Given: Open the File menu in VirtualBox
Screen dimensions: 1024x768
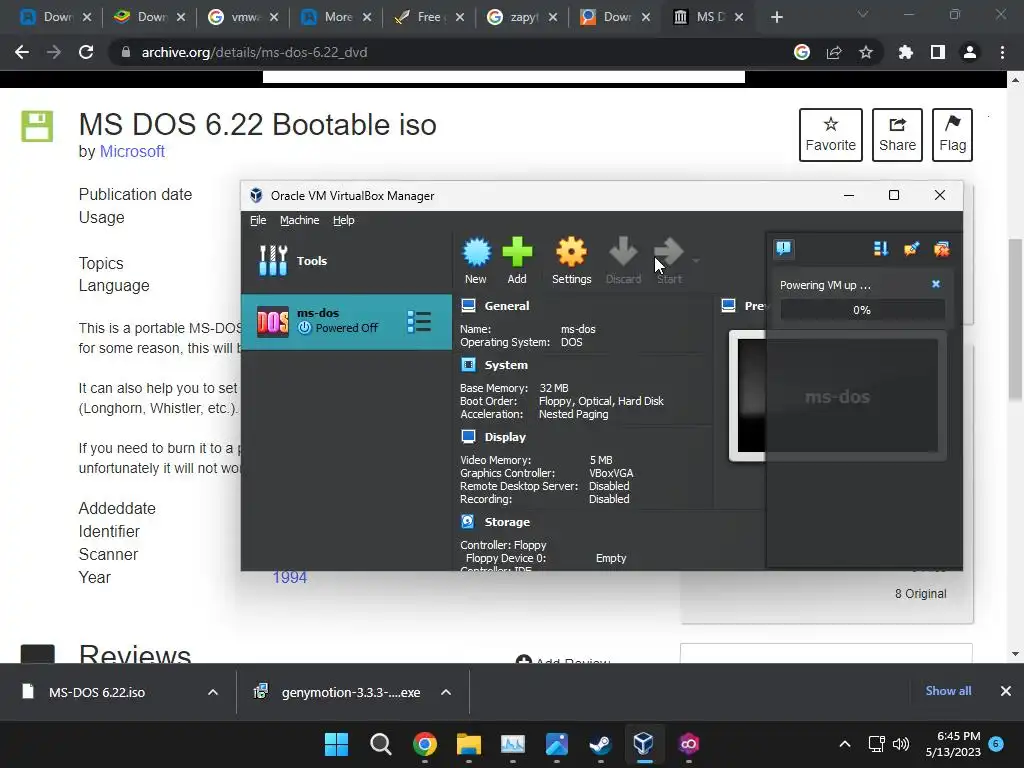Looking at the screenshot, I should (x=258, y=220).
